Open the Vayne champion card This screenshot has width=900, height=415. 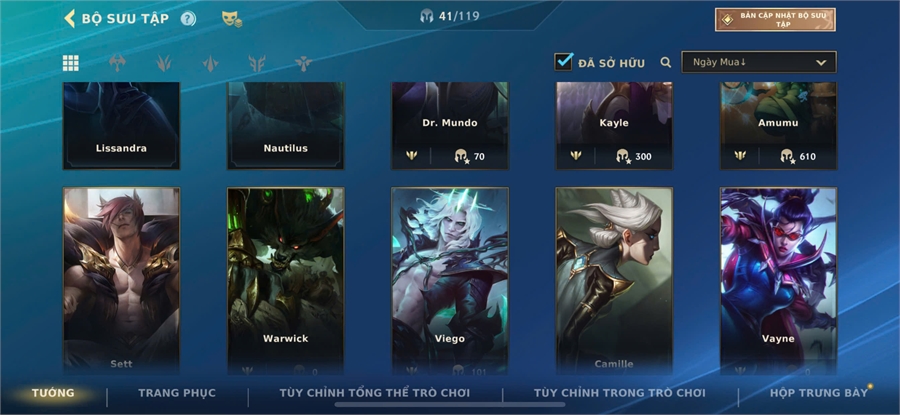pos(778,281)
